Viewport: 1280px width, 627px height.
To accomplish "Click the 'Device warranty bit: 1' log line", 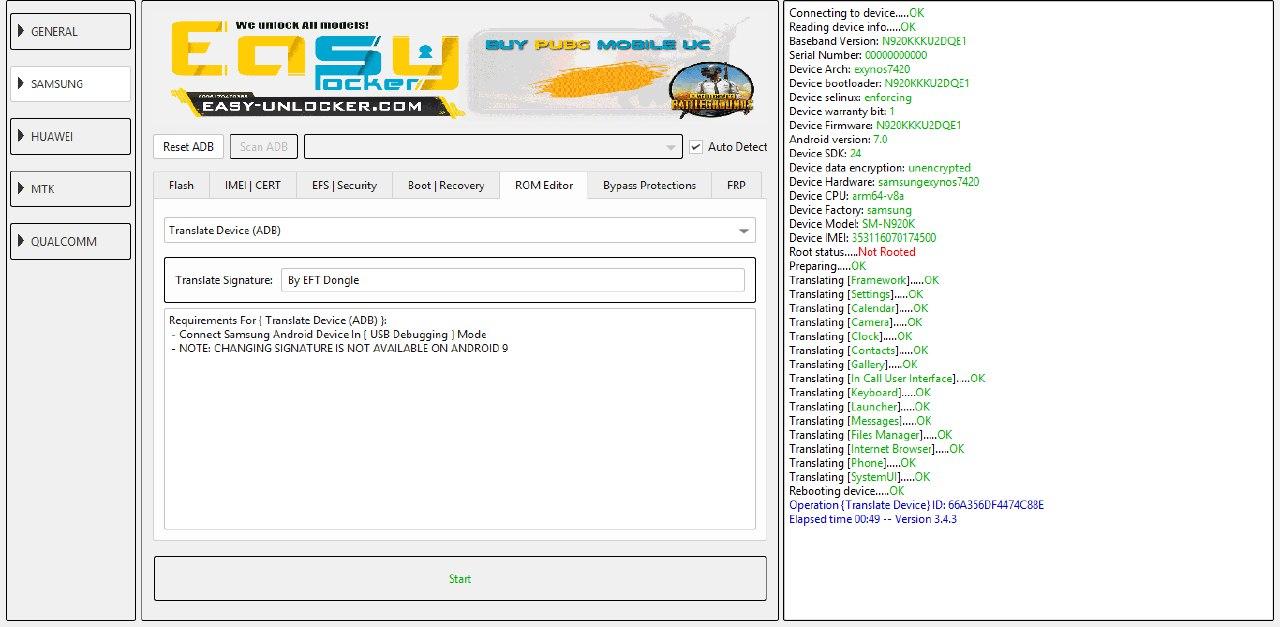I will (x=842, y=111).
